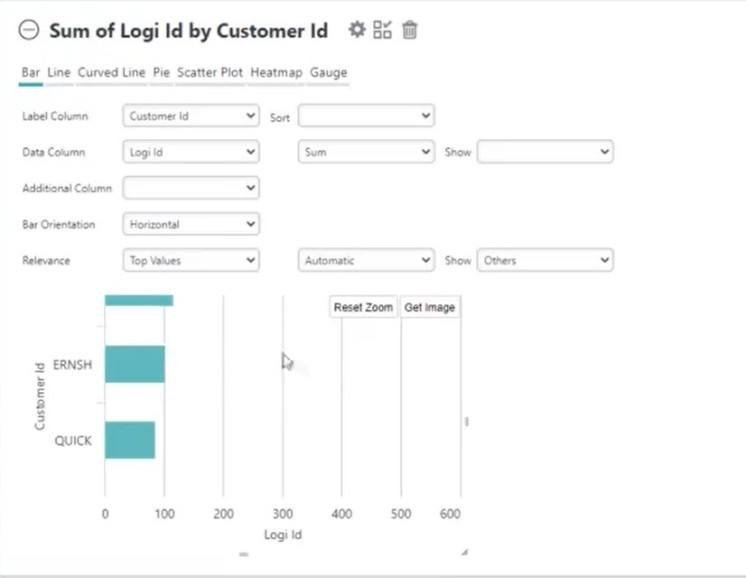
Task: Open the Gauge chart tab
Action: (x=328, y=72)
